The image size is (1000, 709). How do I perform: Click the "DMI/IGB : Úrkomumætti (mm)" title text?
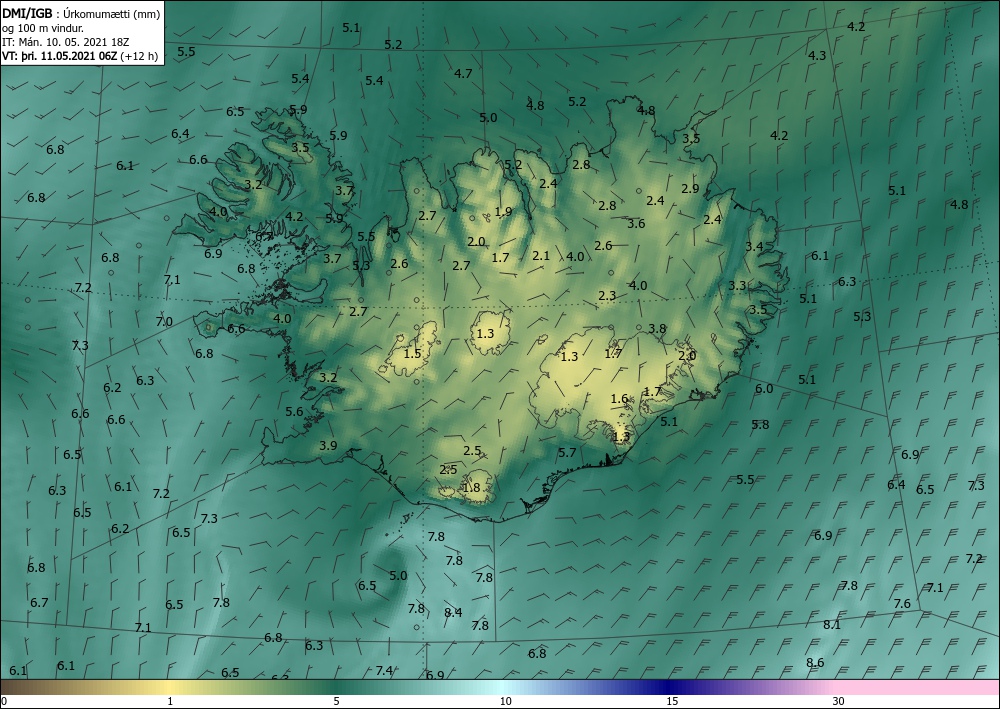coord(81,13)
